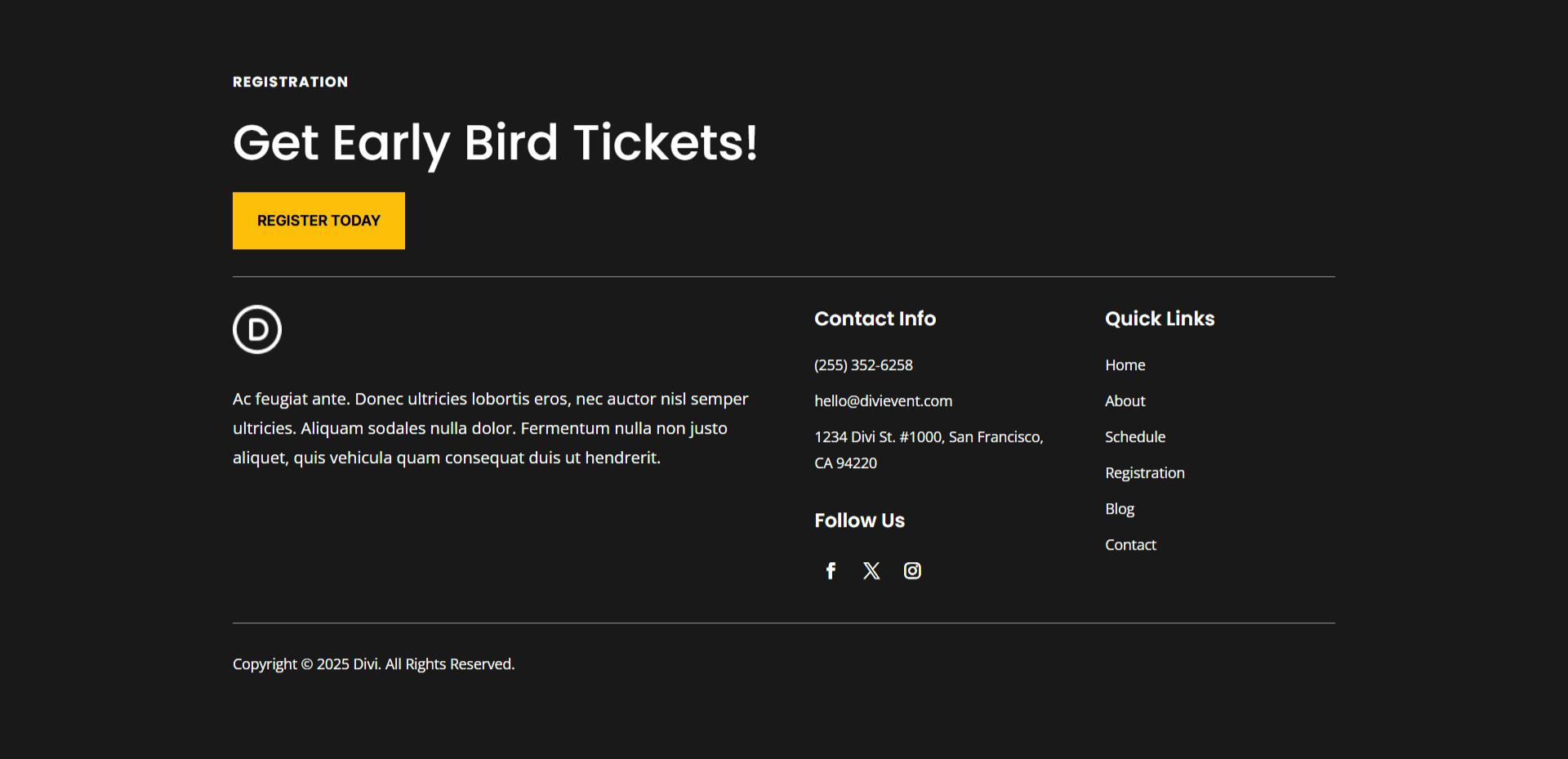Click the Contact Info heading
1568x759 pixels.
(875, 319)
